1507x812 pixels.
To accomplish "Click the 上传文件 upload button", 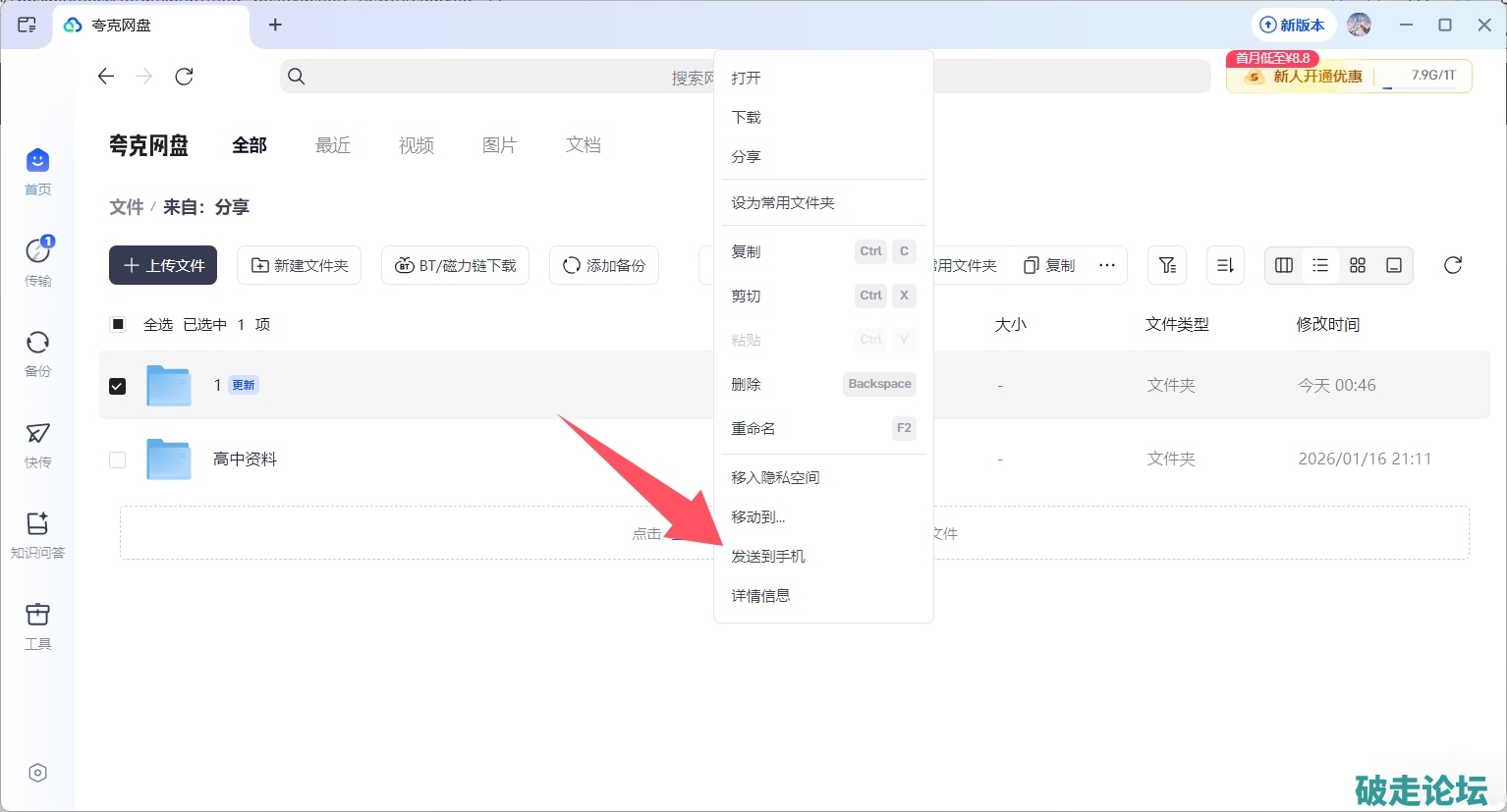I will pyautogui.click(x=163, y=265).
